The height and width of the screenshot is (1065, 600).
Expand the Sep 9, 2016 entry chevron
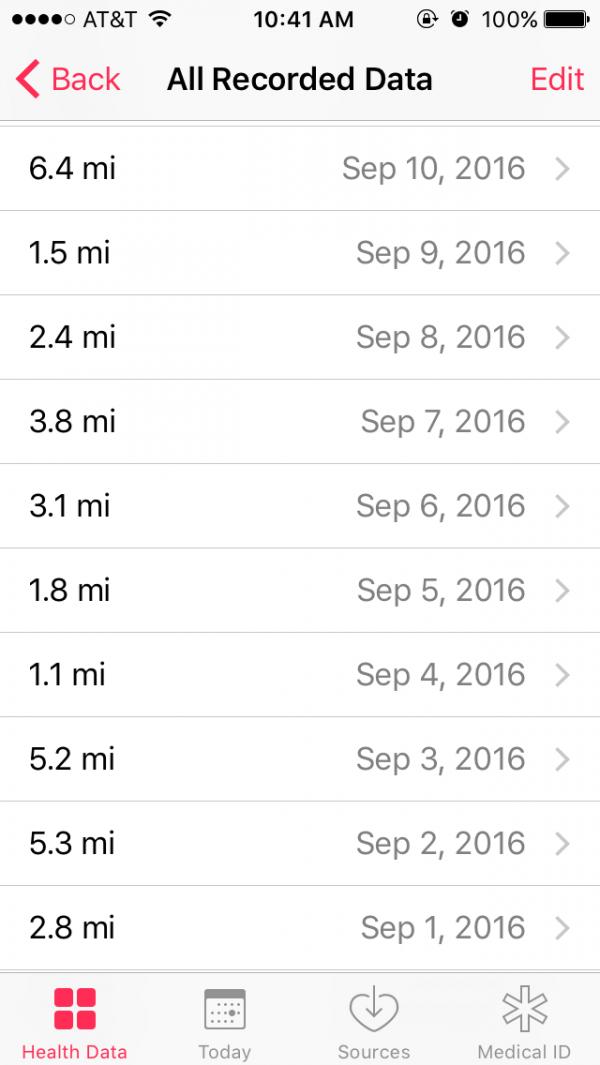[x=562, y=253]
